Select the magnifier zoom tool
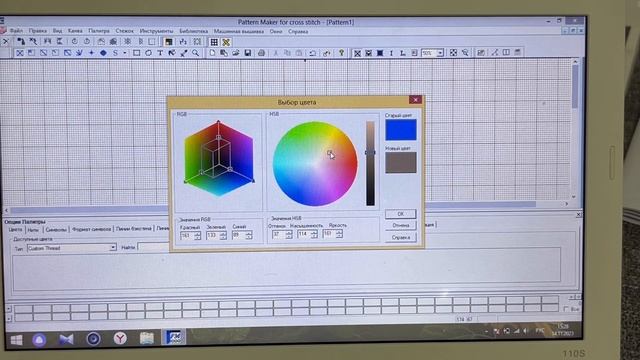This screenshot has height=360, width=640. (196, 53)
